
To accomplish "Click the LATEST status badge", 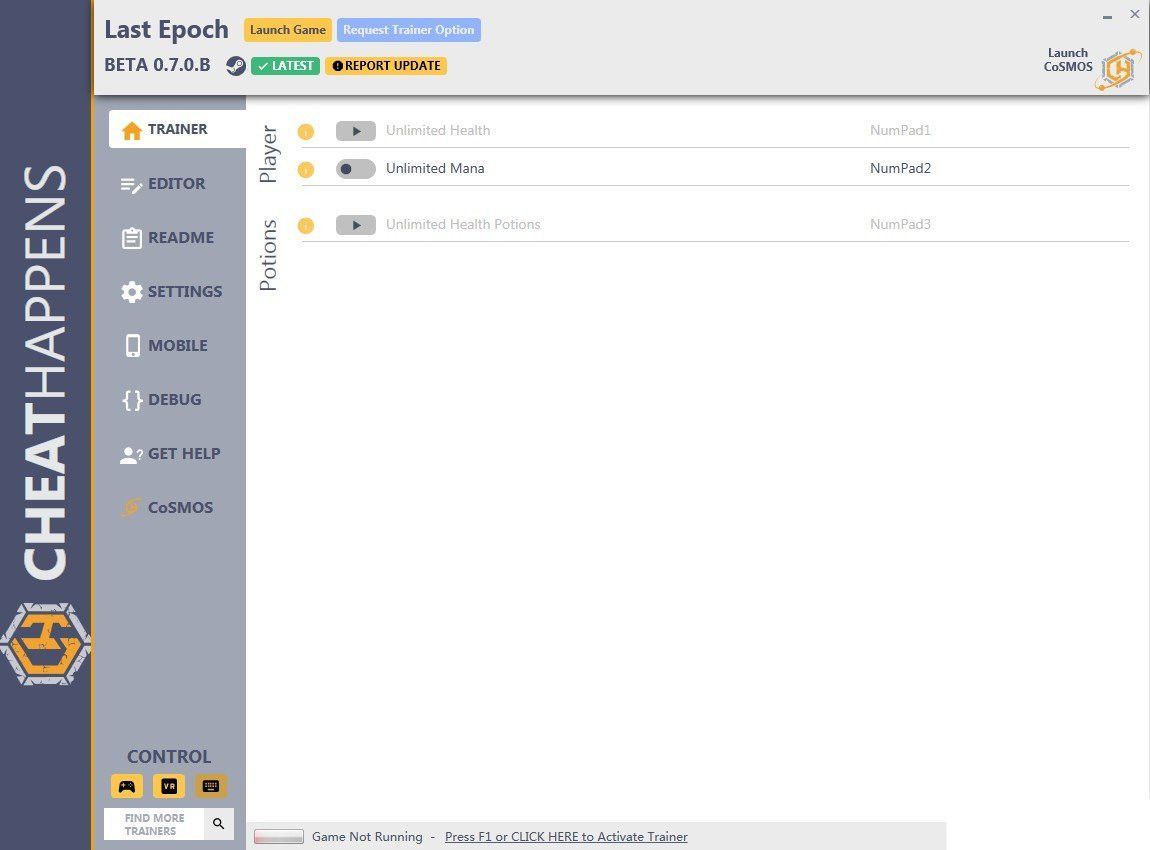I will tap(285, 66).
